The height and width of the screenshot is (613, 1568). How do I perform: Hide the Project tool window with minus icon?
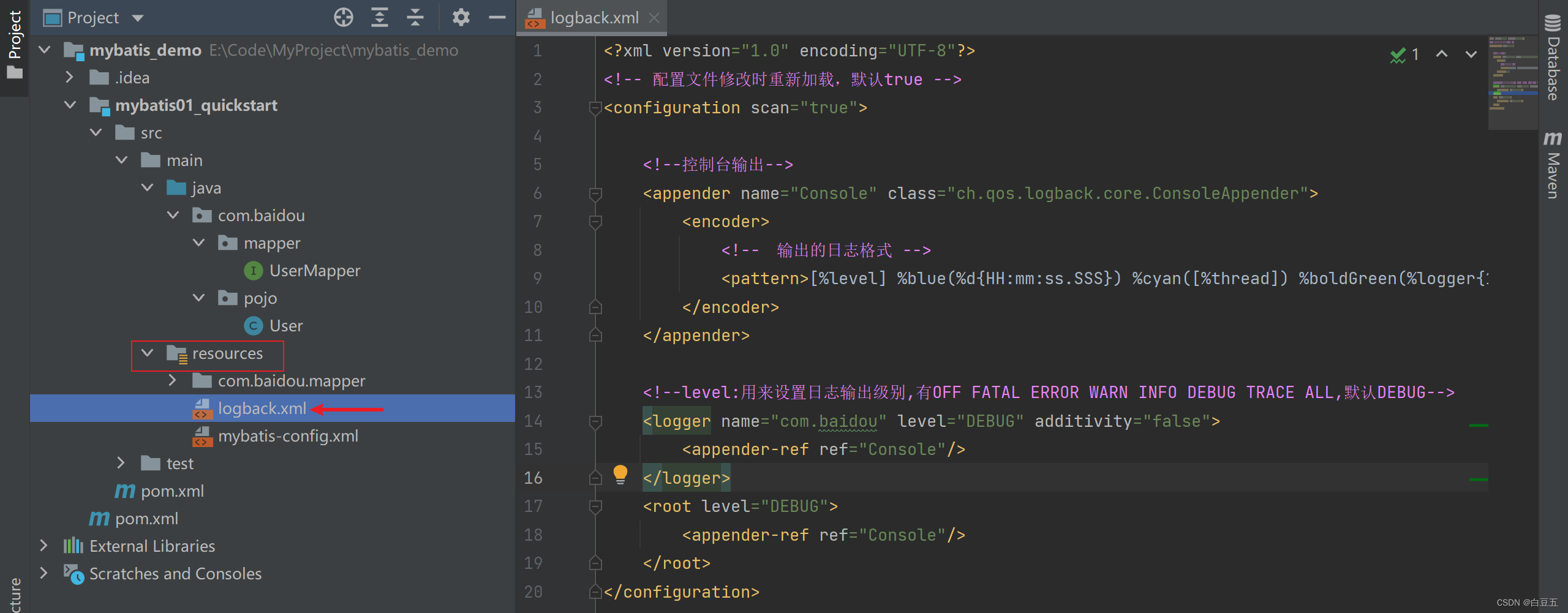[x=497, y=17]
